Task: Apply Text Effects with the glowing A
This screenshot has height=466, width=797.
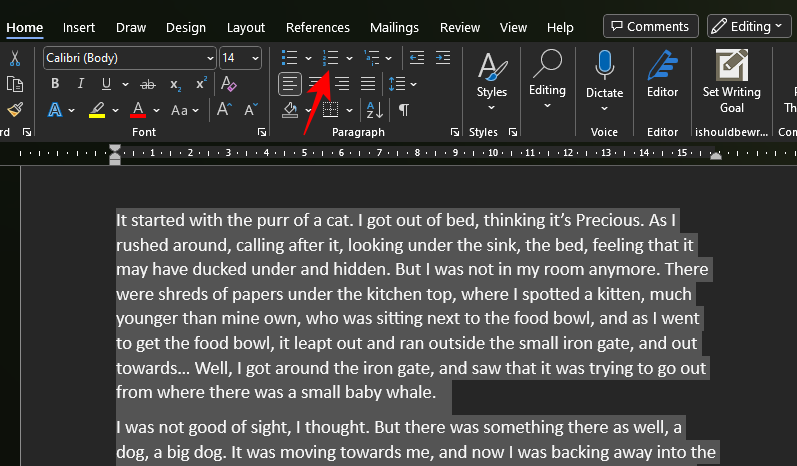Action: point(55,110)
